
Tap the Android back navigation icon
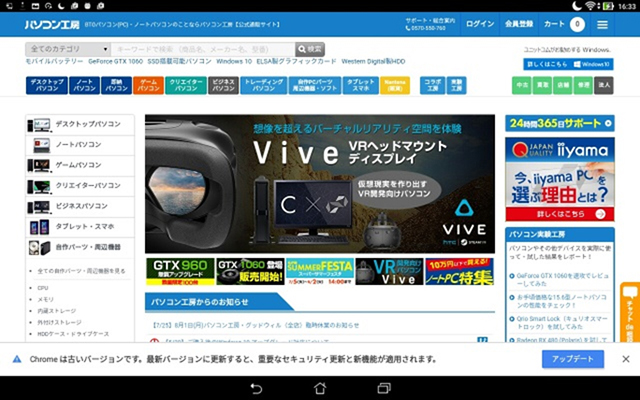256,388
